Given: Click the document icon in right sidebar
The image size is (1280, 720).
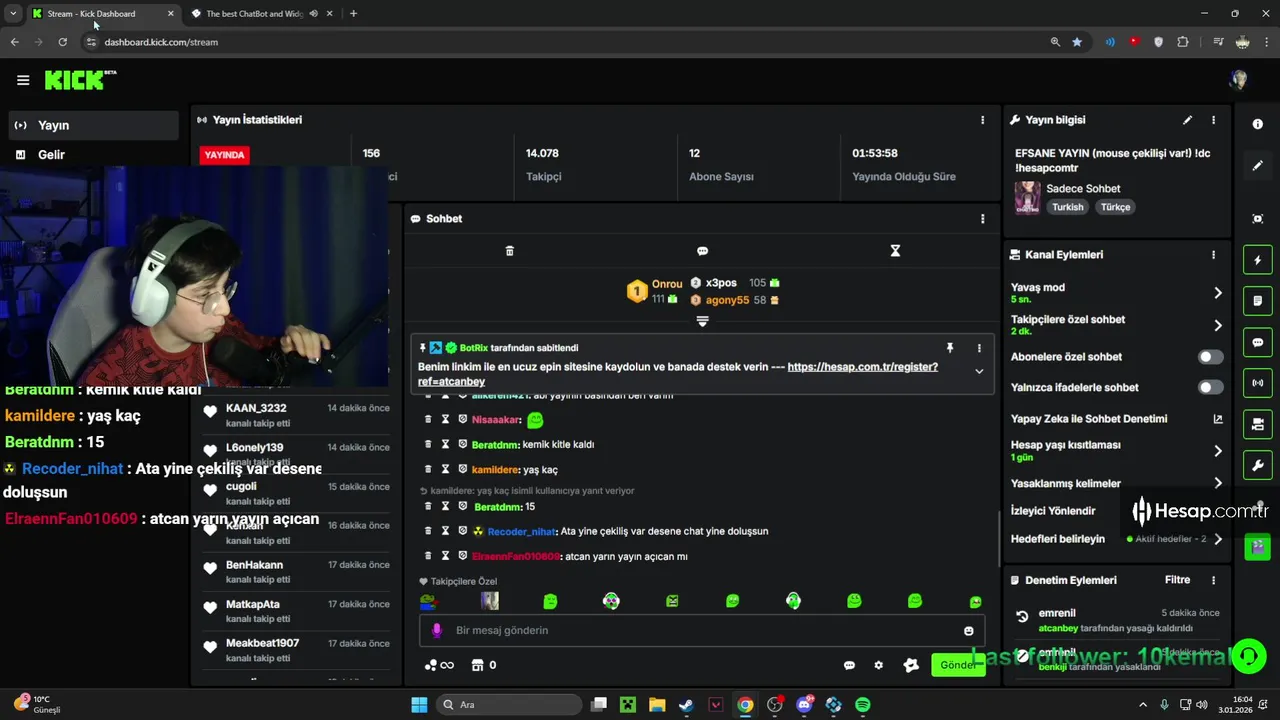Looking at the screenshot, I should (x=1258, y=301).
